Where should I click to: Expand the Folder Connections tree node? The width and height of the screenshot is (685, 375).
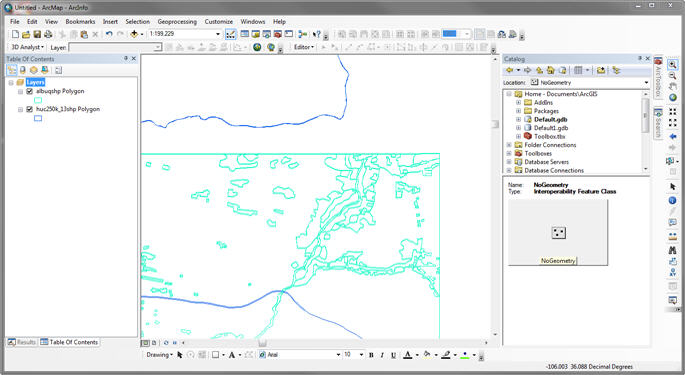pos(509,145)
